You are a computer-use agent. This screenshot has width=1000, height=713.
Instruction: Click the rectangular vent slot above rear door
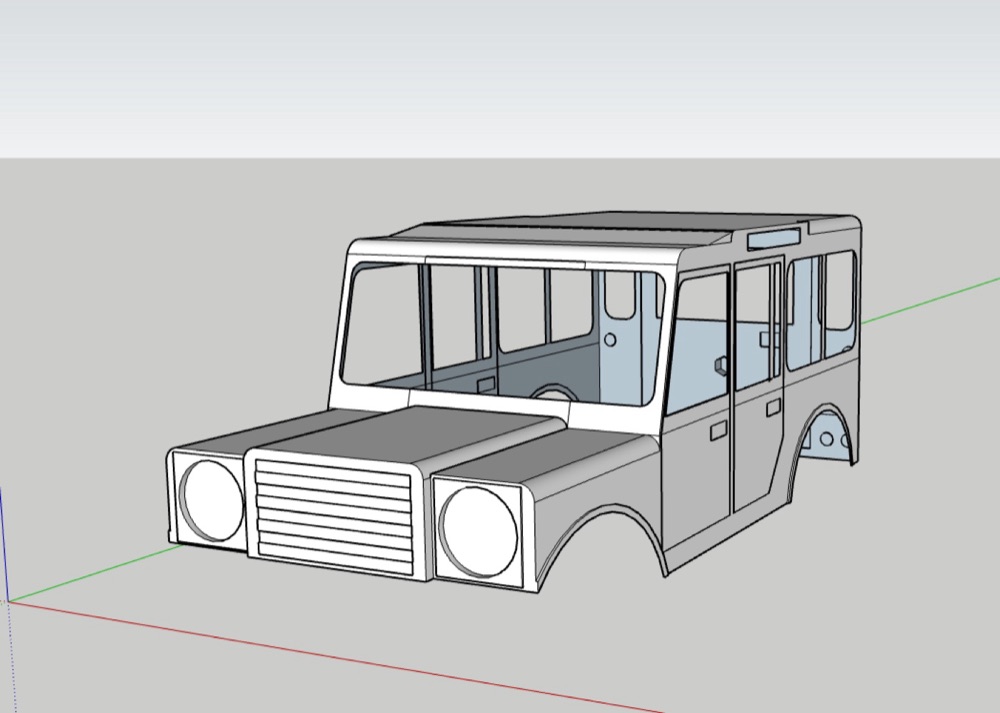coord(774,238)
